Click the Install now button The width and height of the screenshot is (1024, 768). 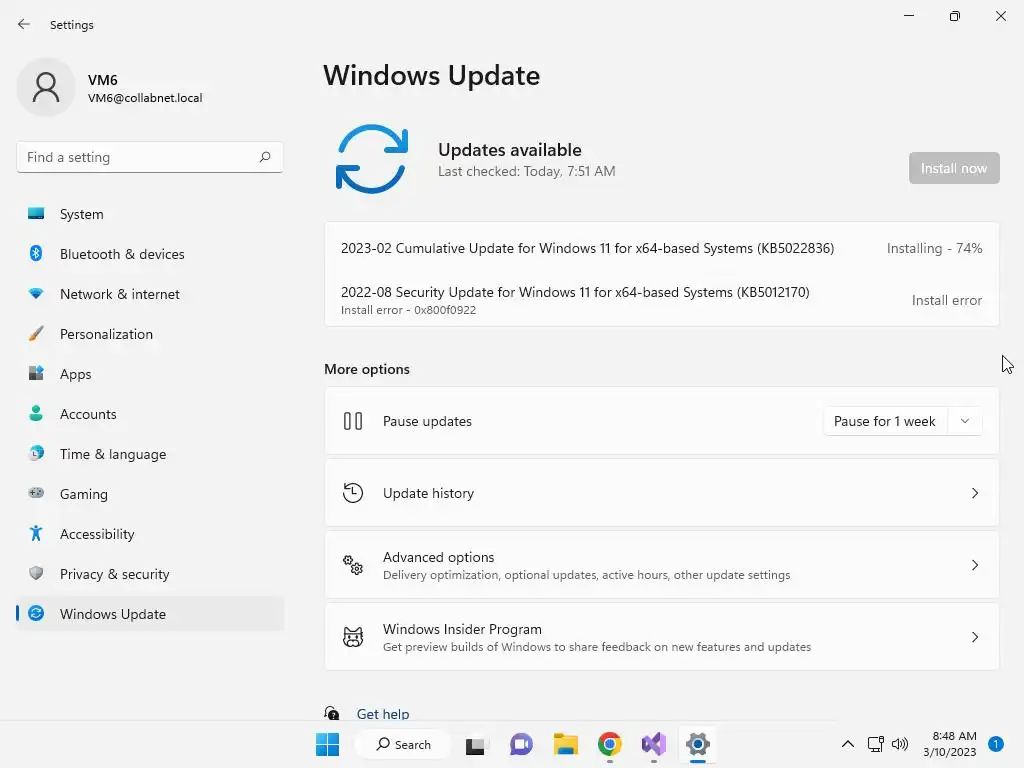pos(954,168)
